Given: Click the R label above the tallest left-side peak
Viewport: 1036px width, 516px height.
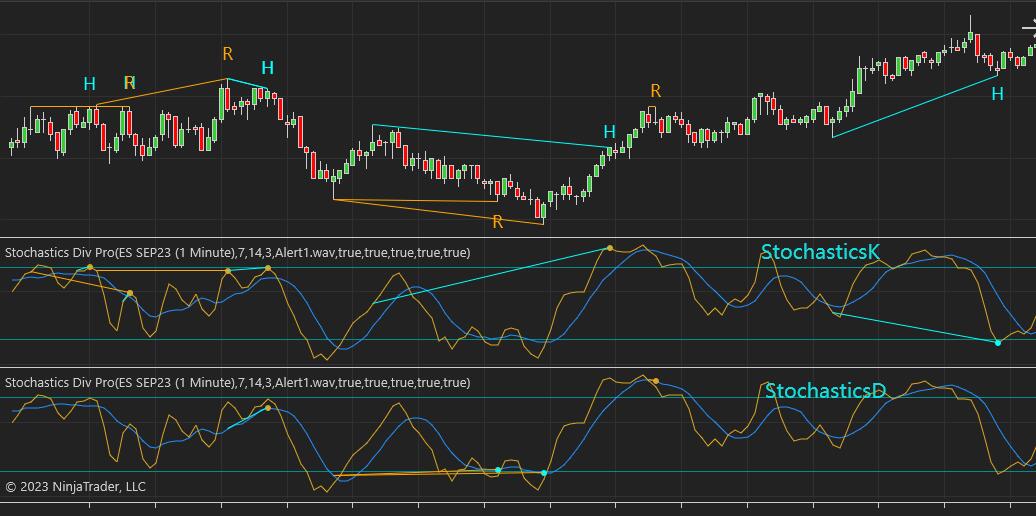Looking at the screenshot, I should (227, 54).
